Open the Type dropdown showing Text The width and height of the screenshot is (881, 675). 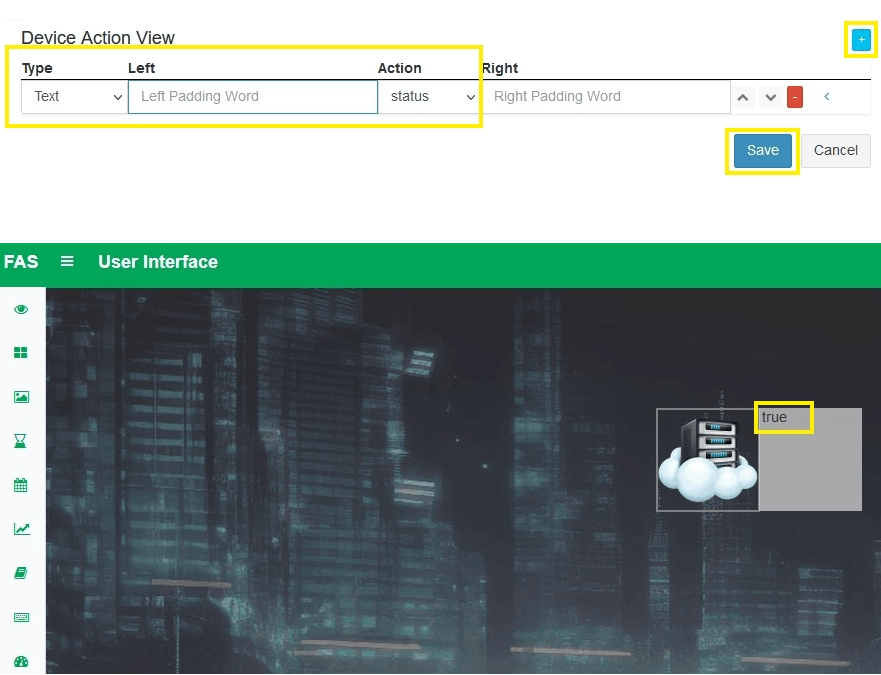[74, 97]
